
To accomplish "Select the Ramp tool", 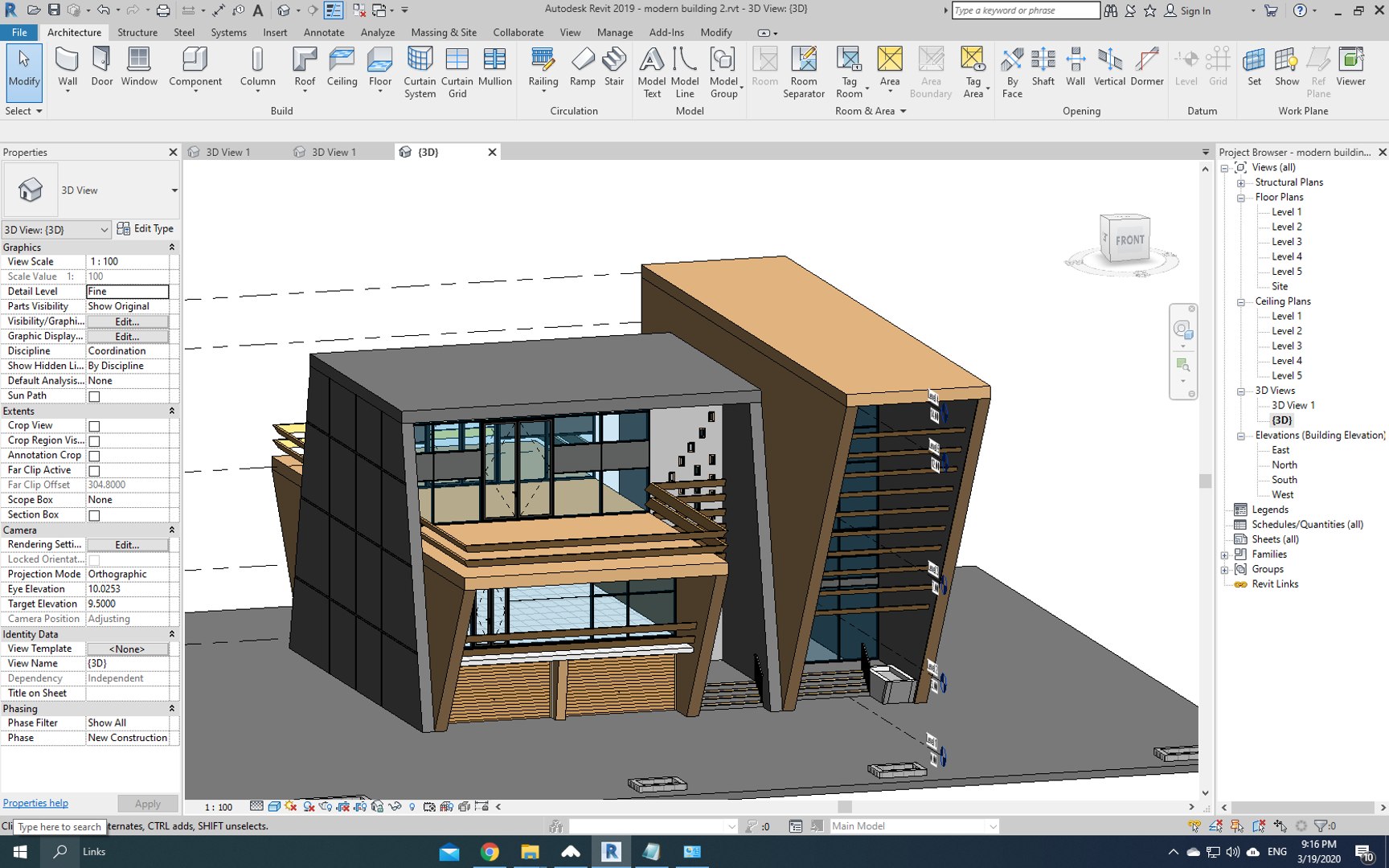I will pos(582,68).
